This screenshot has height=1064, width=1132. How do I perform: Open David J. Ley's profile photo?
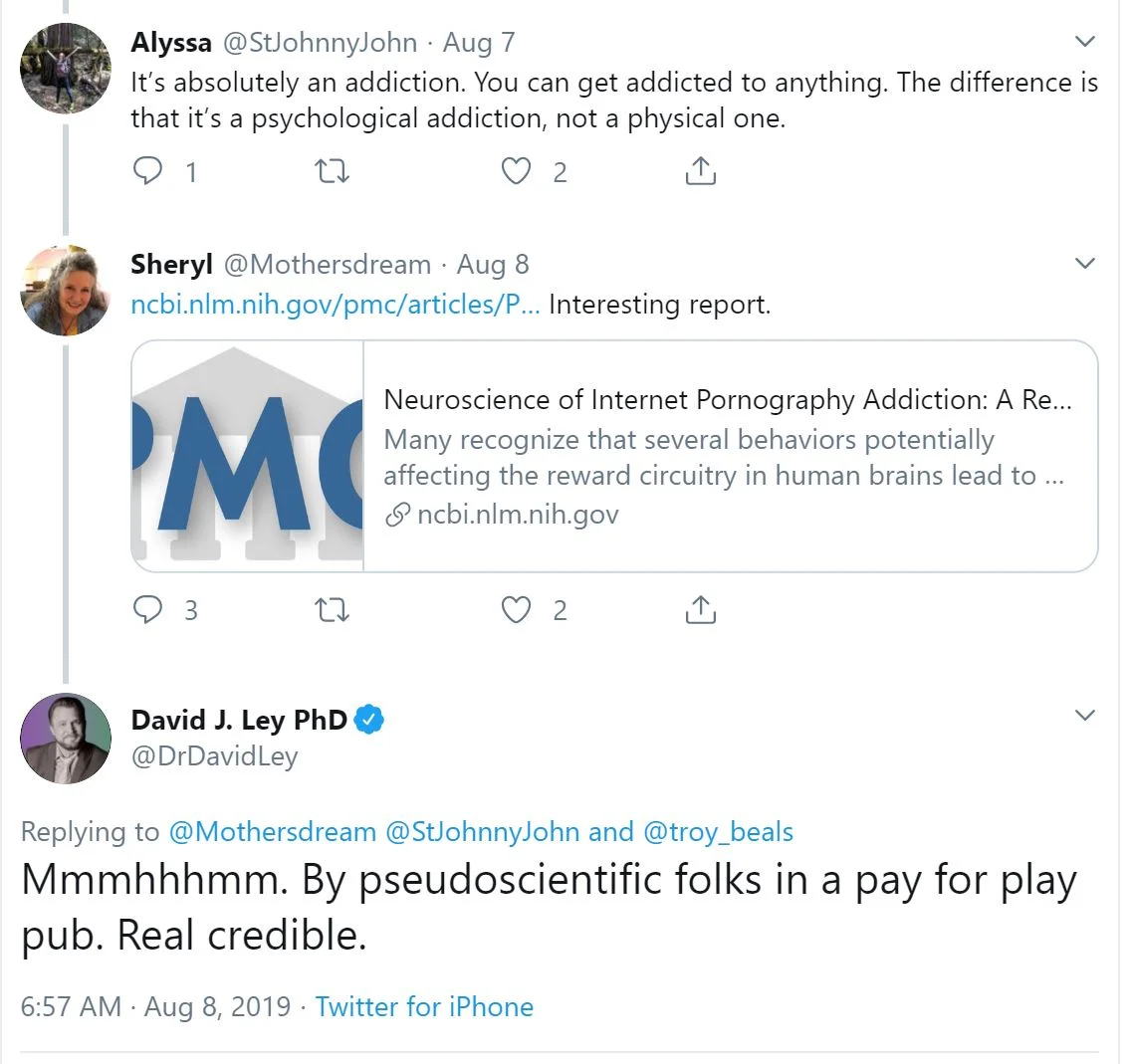tap(66, 738)
